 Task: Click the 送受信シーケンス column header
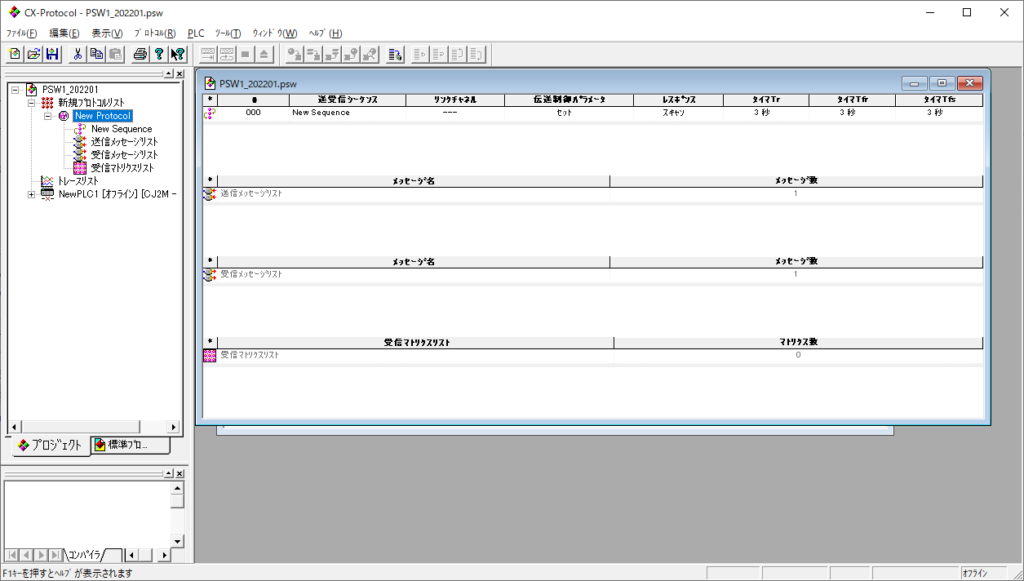point(347,101)
